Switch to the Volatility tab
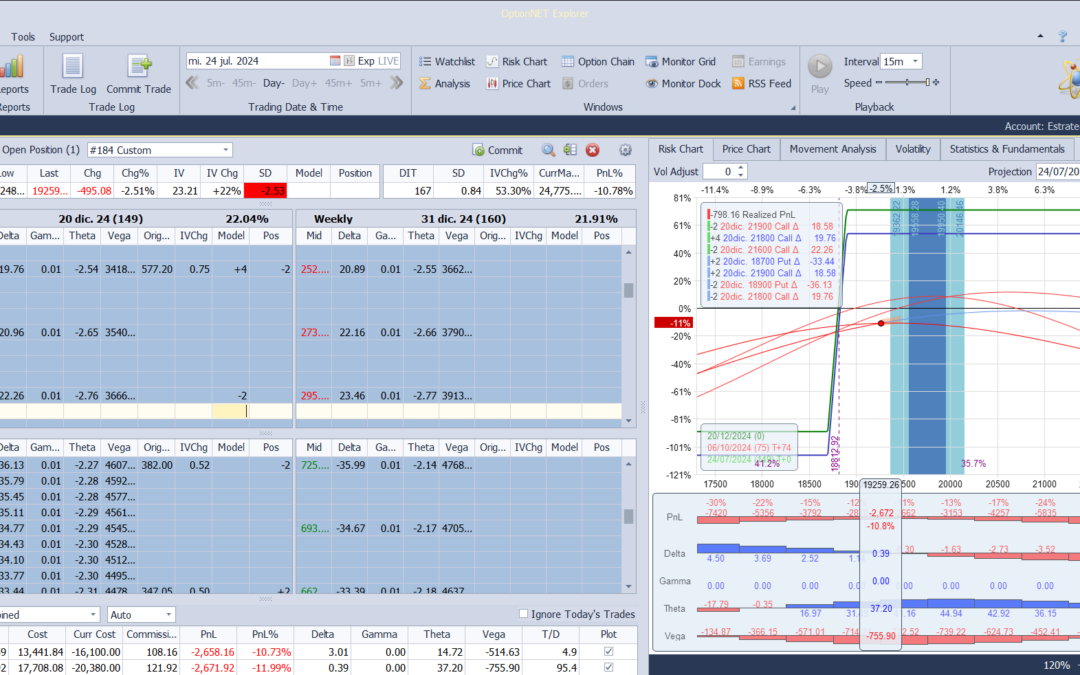This screenshot has height=675, width=1080. [913, 149]
